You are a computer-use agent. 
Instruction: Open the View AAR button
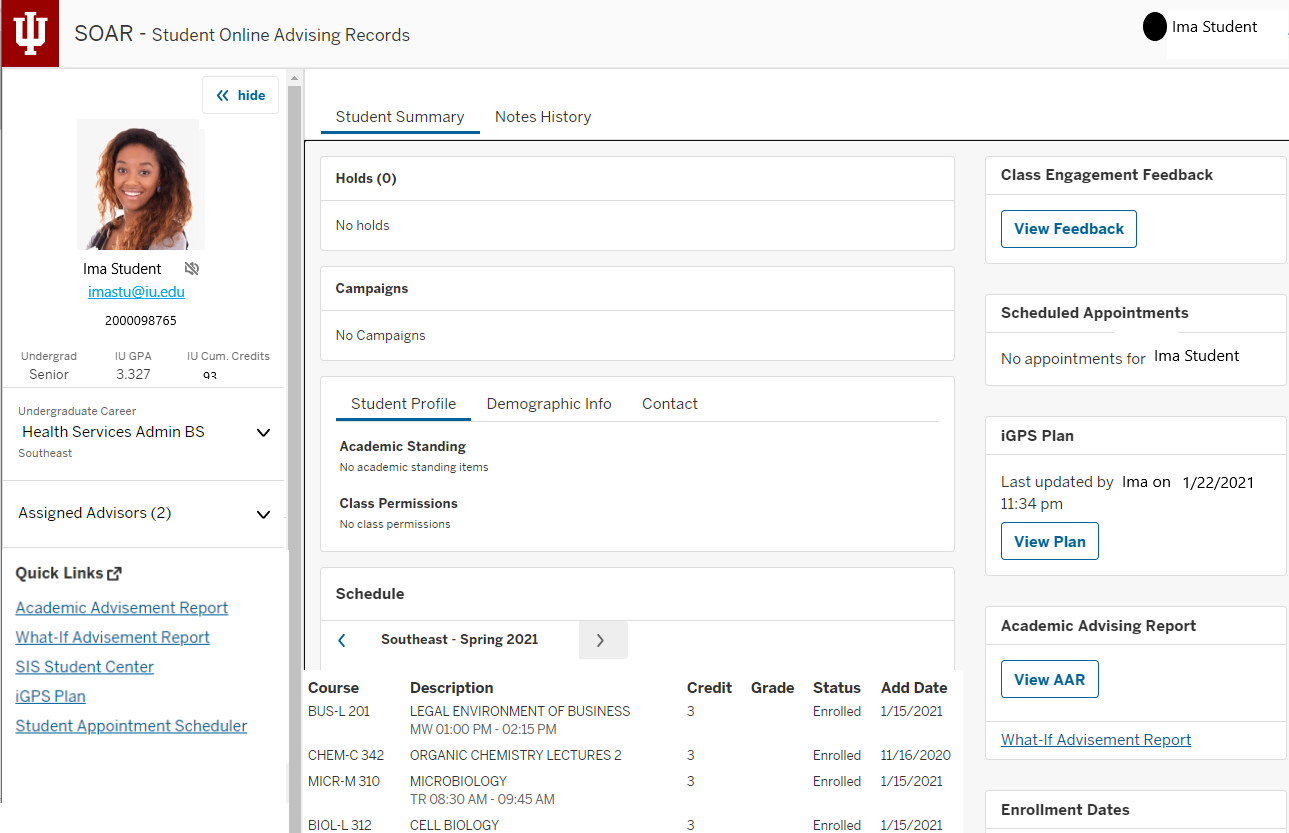coord(1049,679)
